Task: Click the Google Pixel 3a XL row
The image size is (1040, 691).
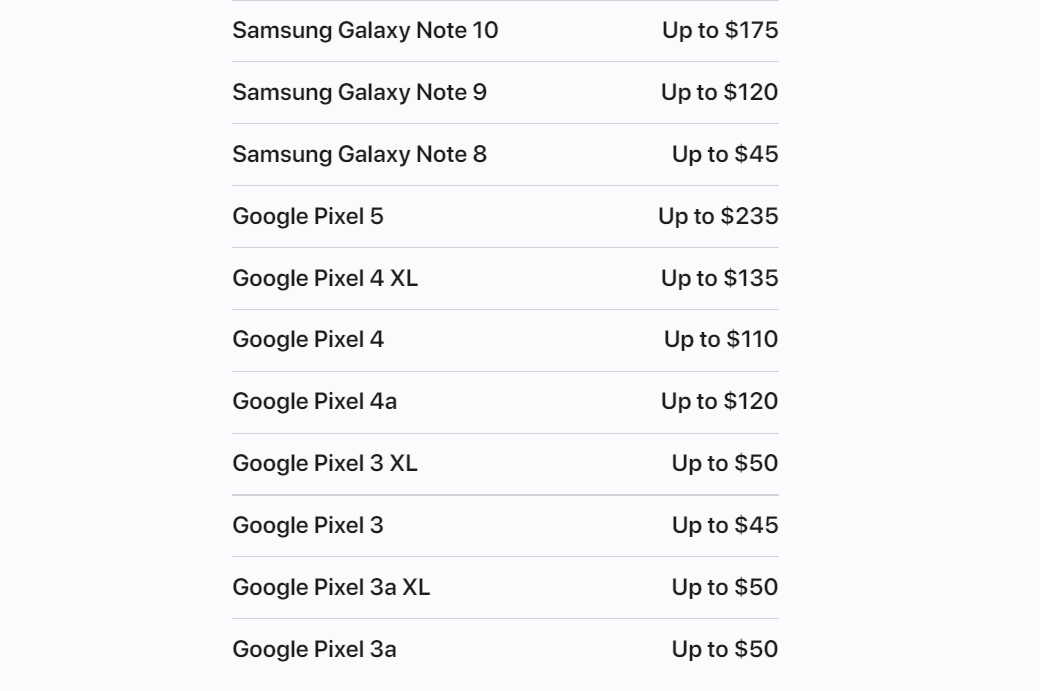Action: 505,588
